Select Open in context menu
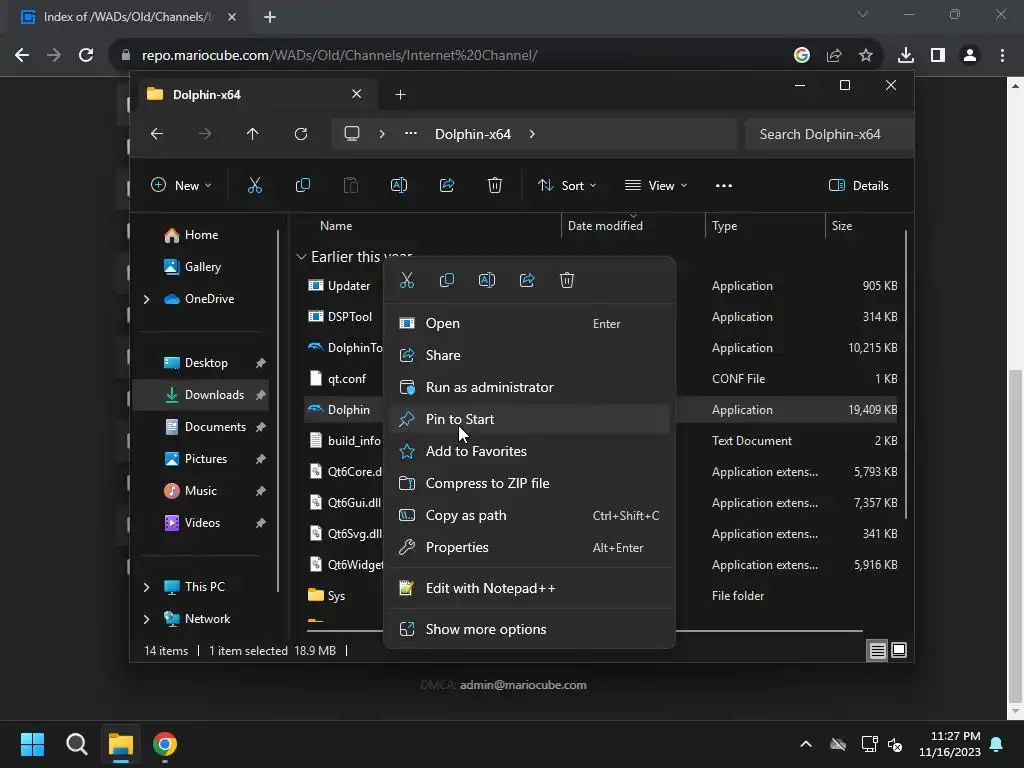Image resolution: width=1024 pixels, height=768 pixels. tap(529, 323)
